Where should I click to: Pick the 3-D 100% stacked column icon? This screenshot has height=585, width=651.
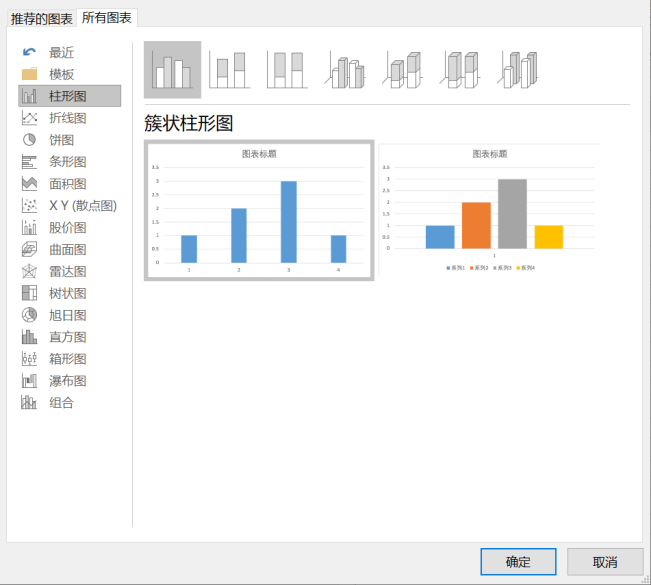click(462, 70)
